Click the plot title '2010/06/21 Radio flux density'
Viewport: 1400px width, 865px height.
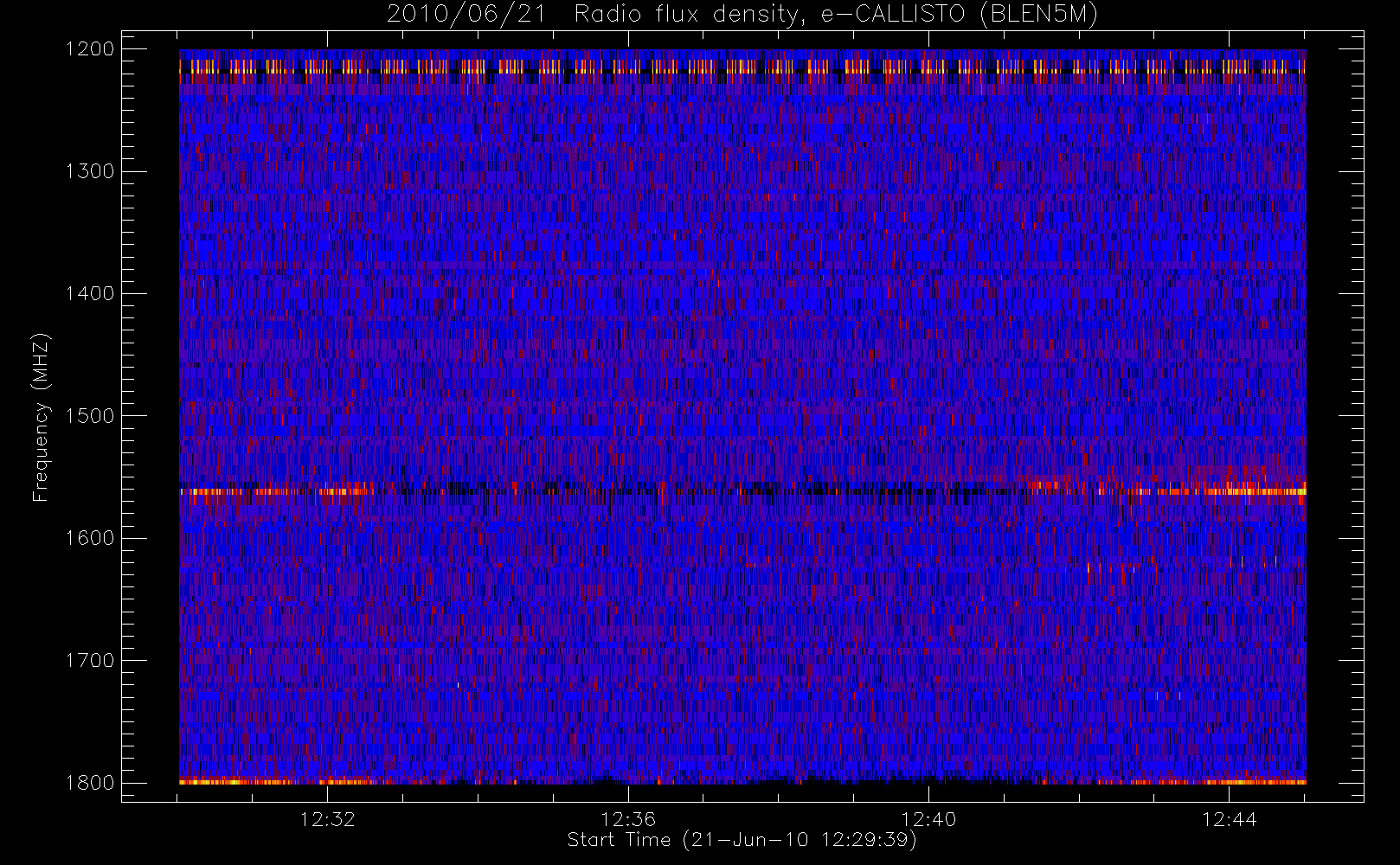[x=742, y=15]
